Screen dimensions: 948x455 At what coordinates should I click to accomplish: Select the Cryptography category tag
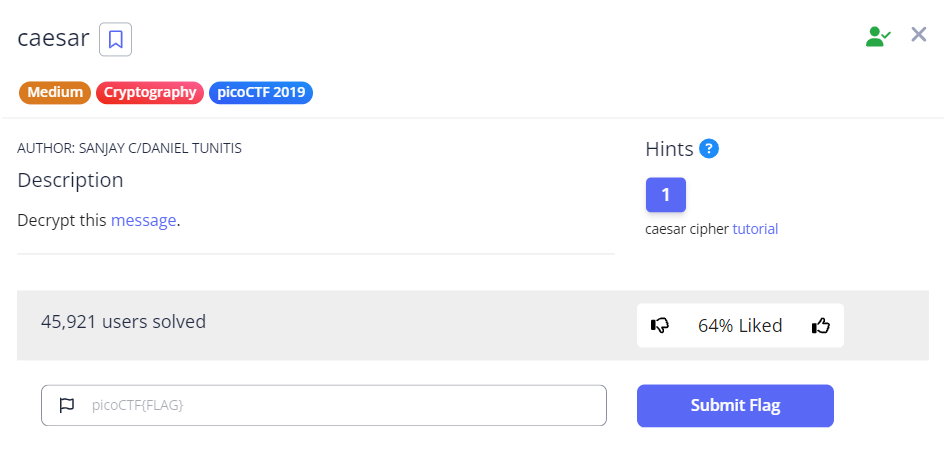click(x=150, y=93)
